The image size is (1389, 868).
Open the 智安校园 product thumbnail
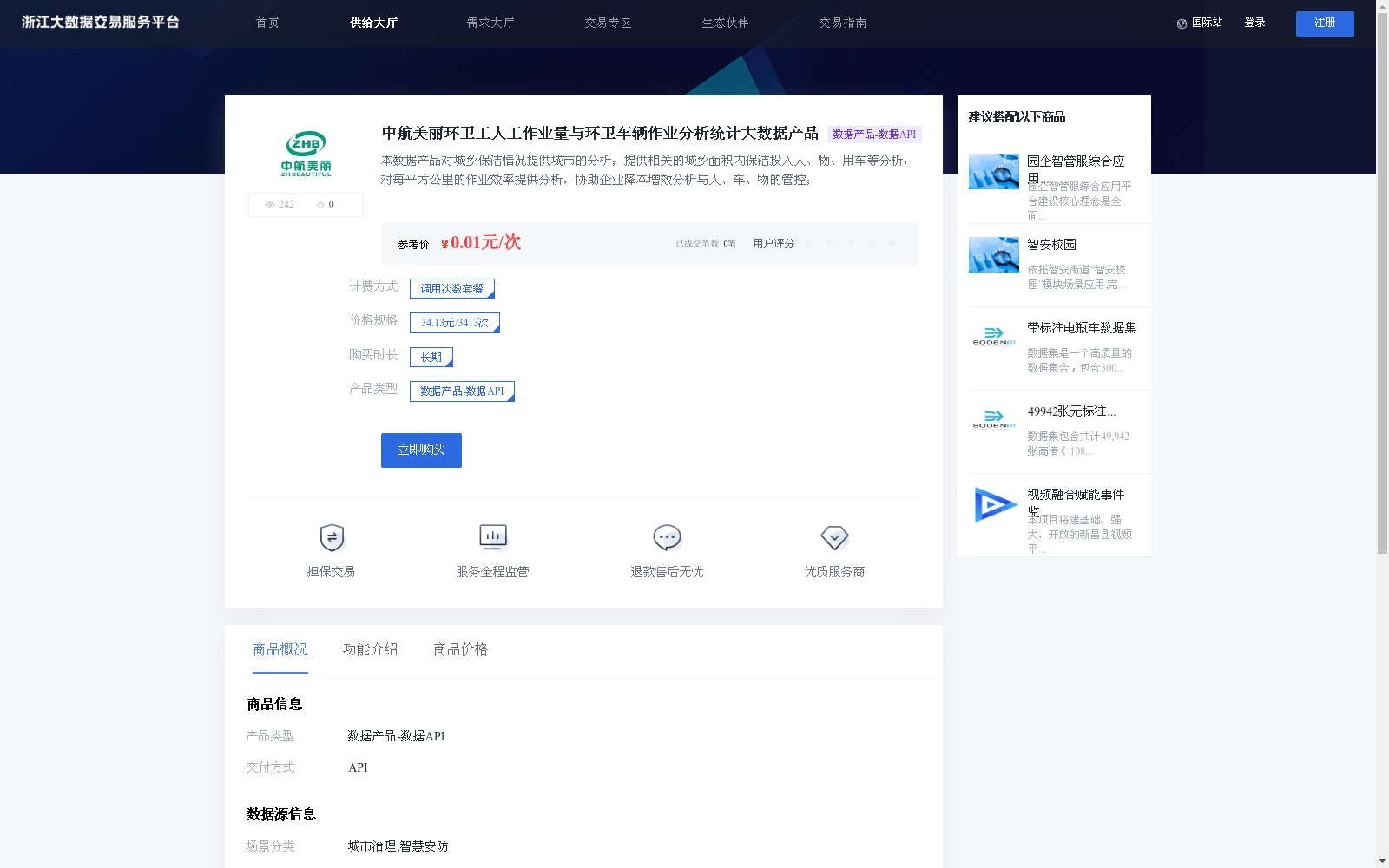[994, 254]
